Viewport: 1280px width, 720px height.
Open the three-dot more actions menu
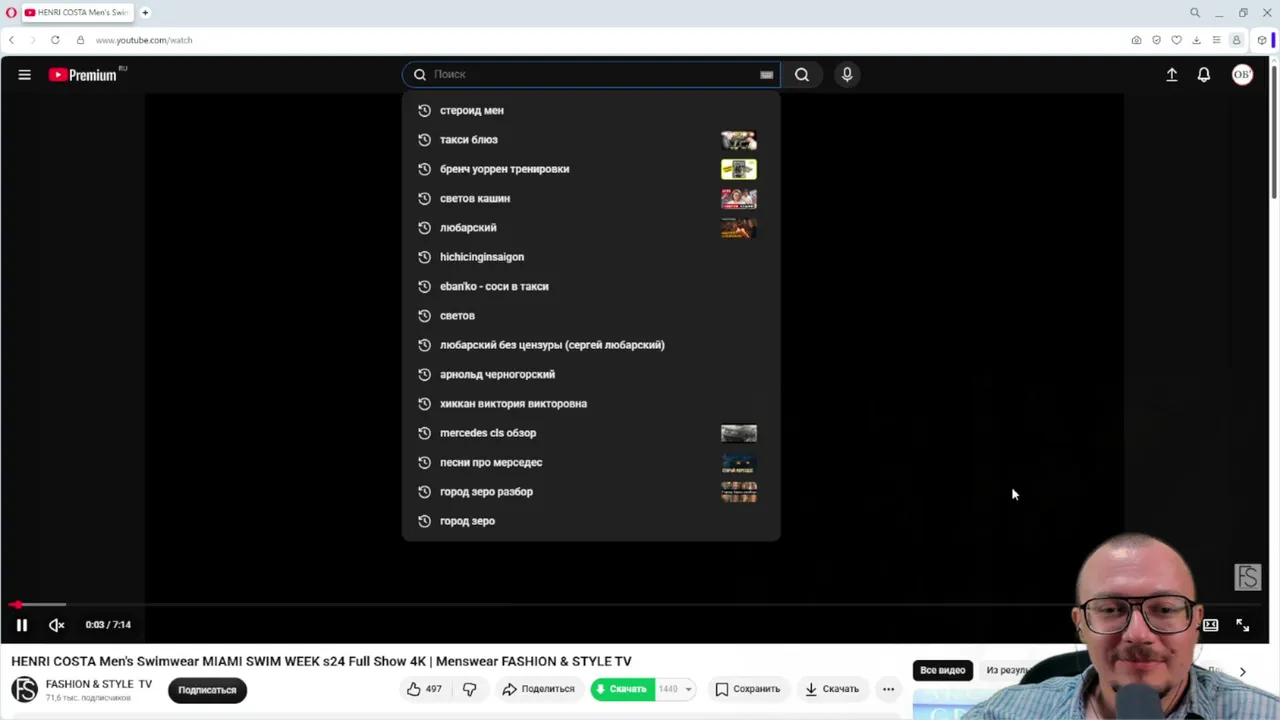pos(888,689)
